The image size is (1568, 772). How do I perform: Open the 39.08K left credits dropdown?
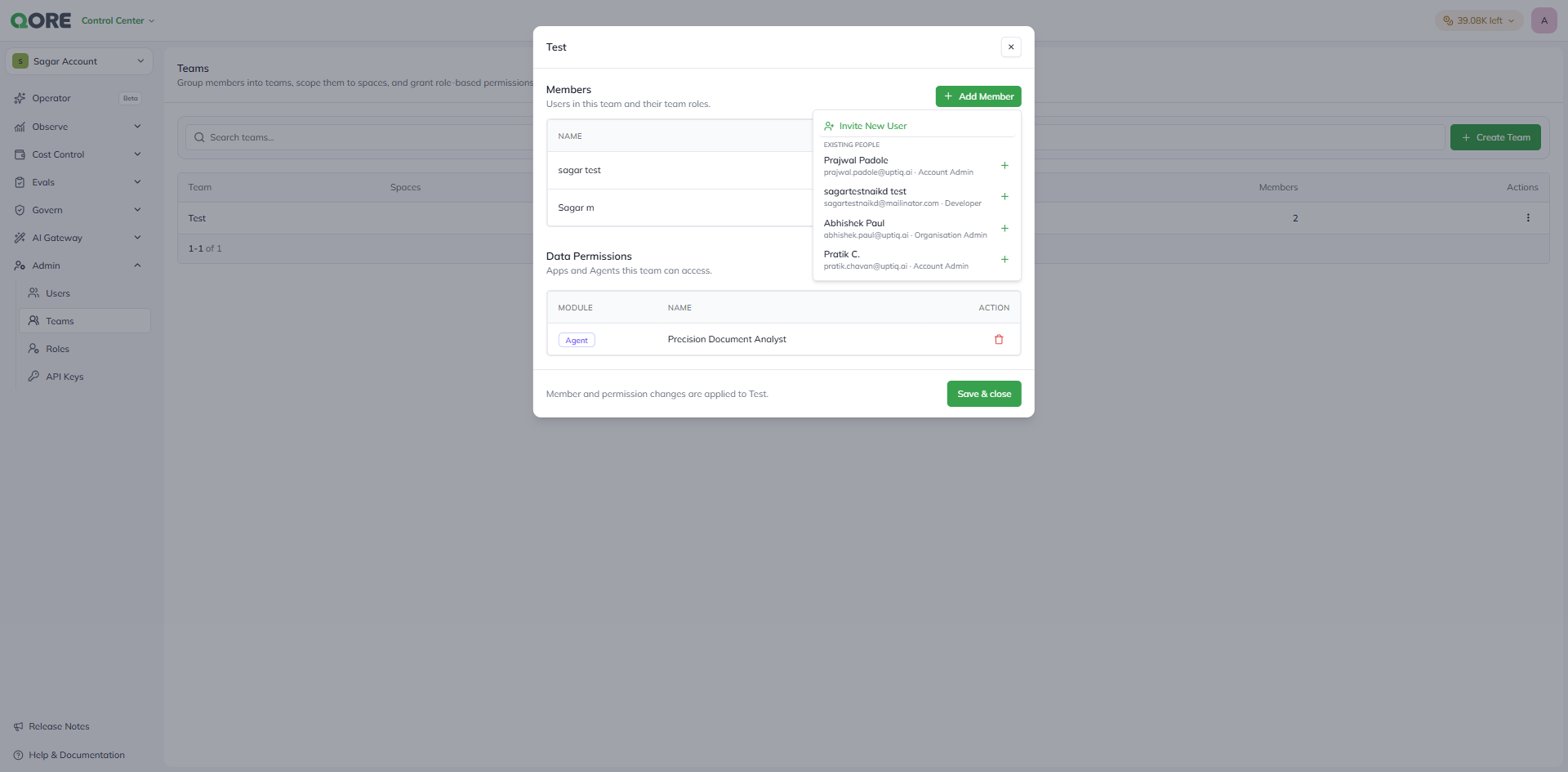click(x=1479, y=21)
